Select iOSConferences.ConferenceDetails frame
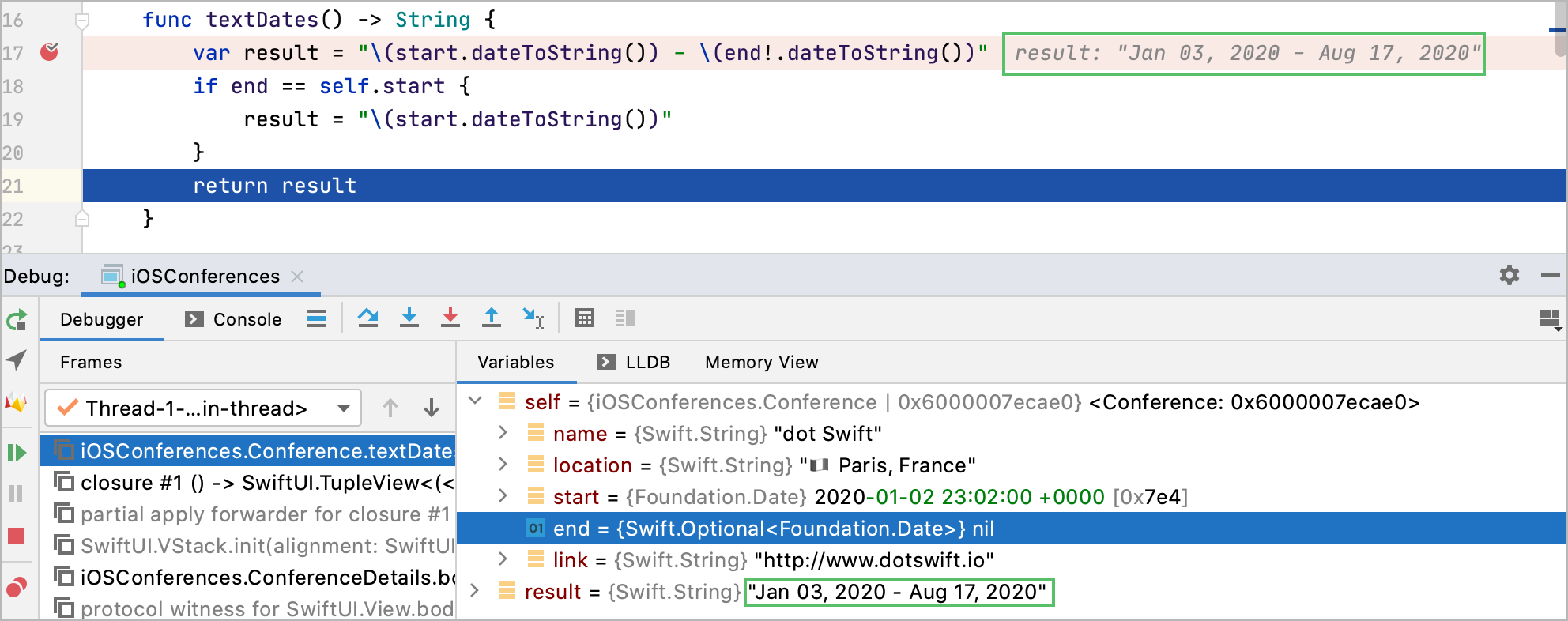The image size is (1568, 621). [x=247, y=577]
